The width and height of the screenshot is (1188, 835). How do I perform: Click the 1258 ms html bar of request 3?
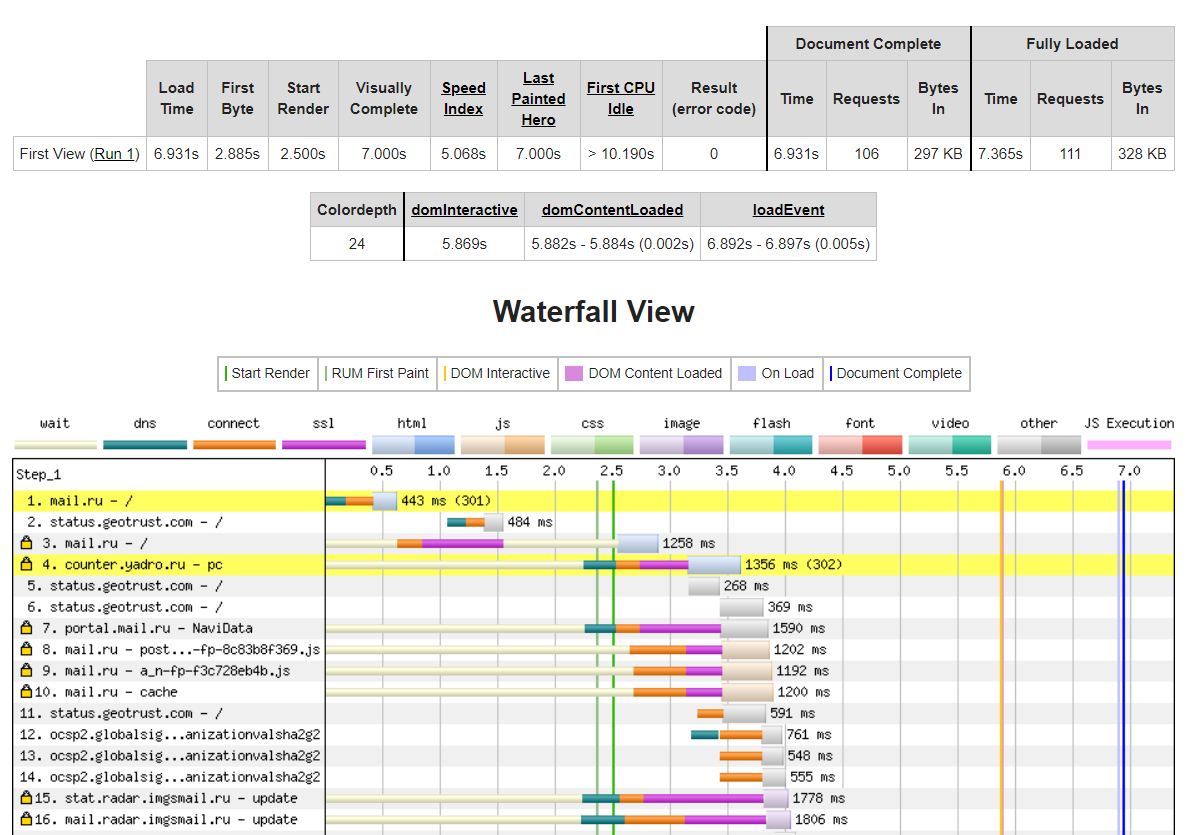[x=638, y=543]
